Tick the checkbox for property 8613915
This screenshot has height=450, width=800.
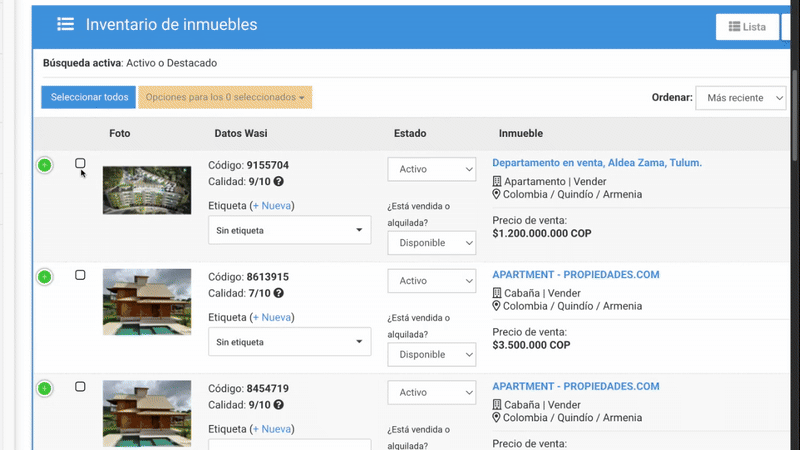(x=81, y=275)
